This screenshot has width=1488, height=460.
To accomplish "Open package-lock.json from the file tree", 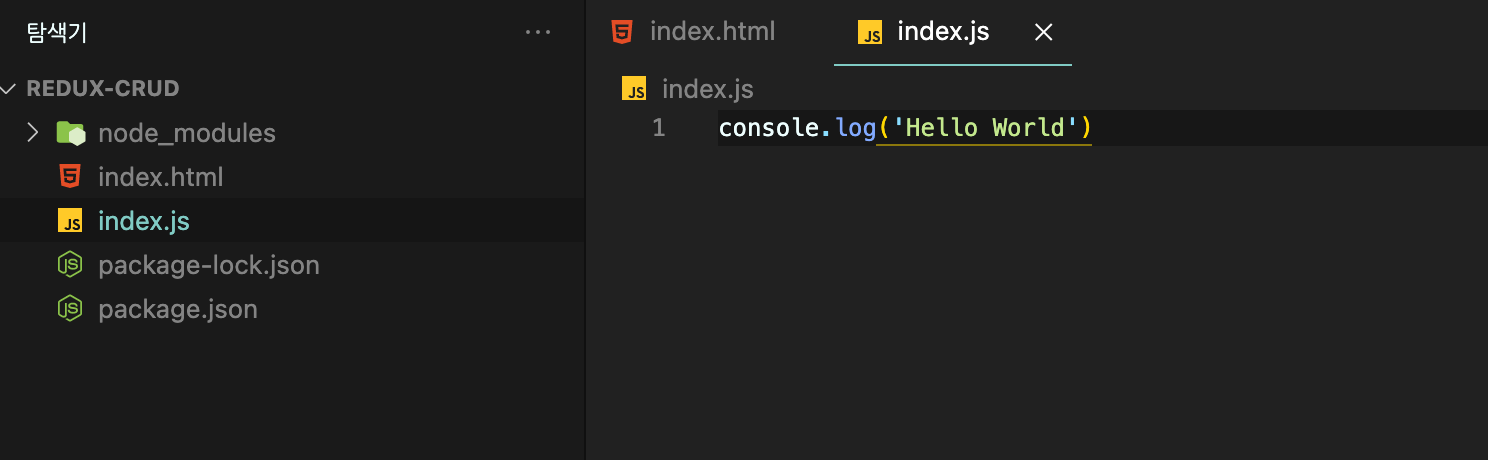I will [208, 265].
